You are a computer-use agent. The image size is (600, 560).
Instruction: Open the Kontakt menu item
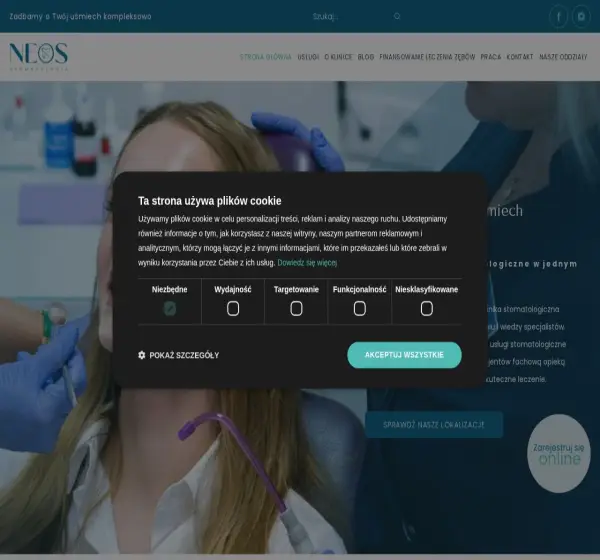(520, 57)
